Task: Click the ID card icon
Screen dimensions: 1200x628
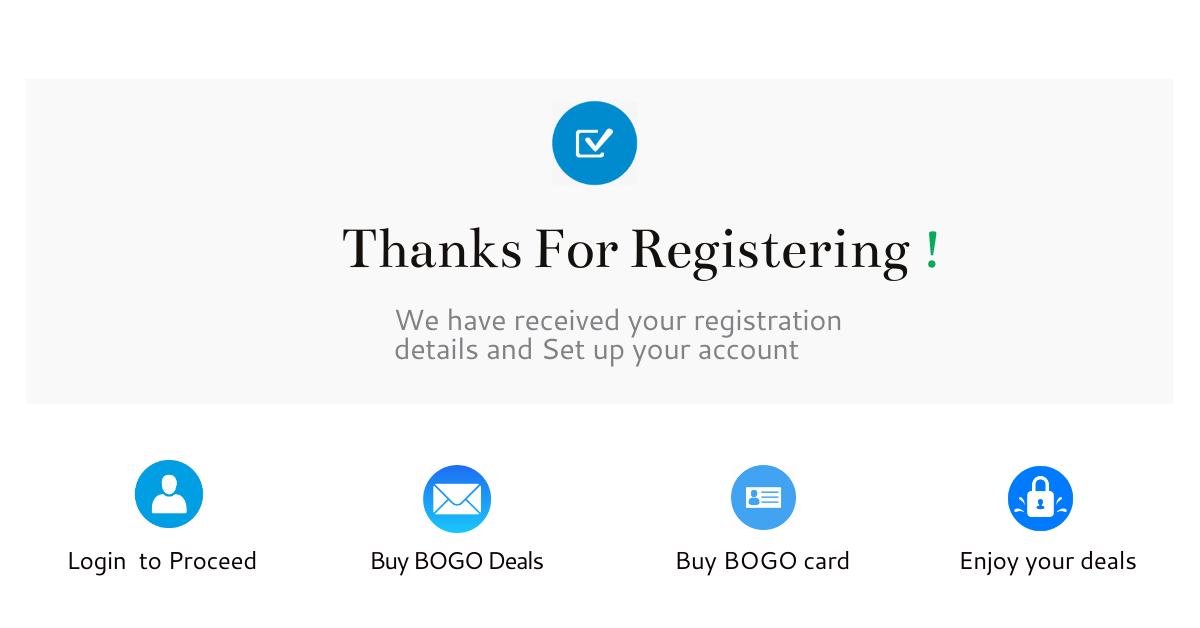Action: (763, 497)
